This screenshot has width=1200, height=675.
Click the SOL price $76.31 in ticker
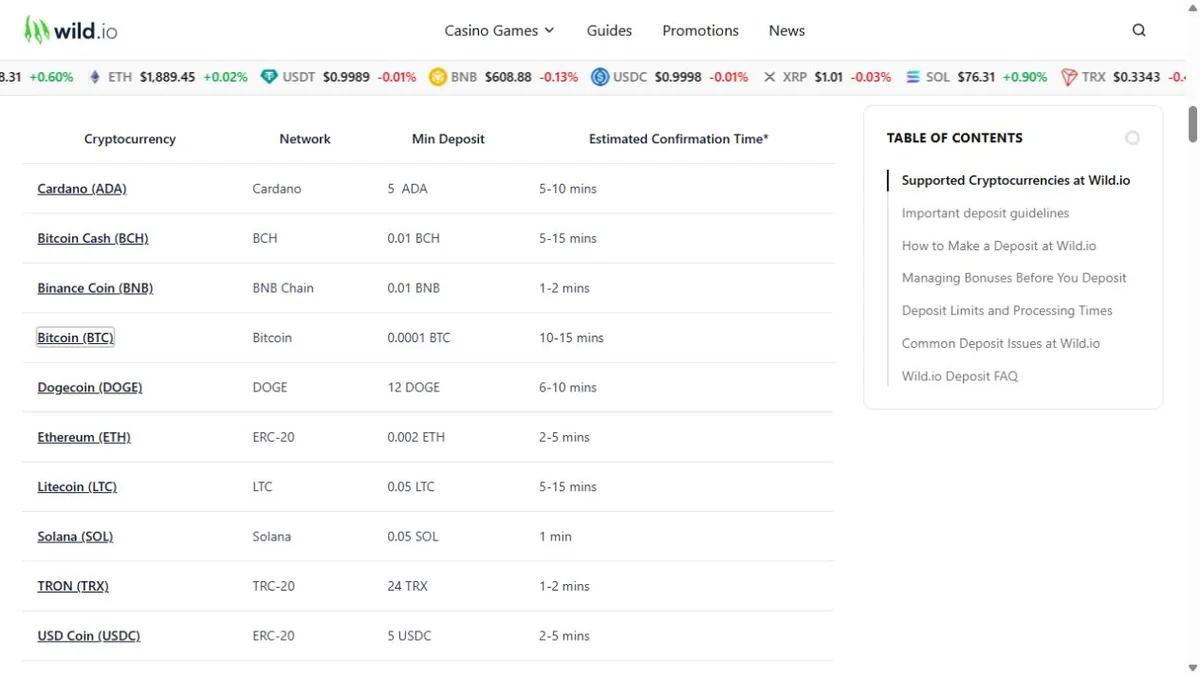click(x=975, y=77)
